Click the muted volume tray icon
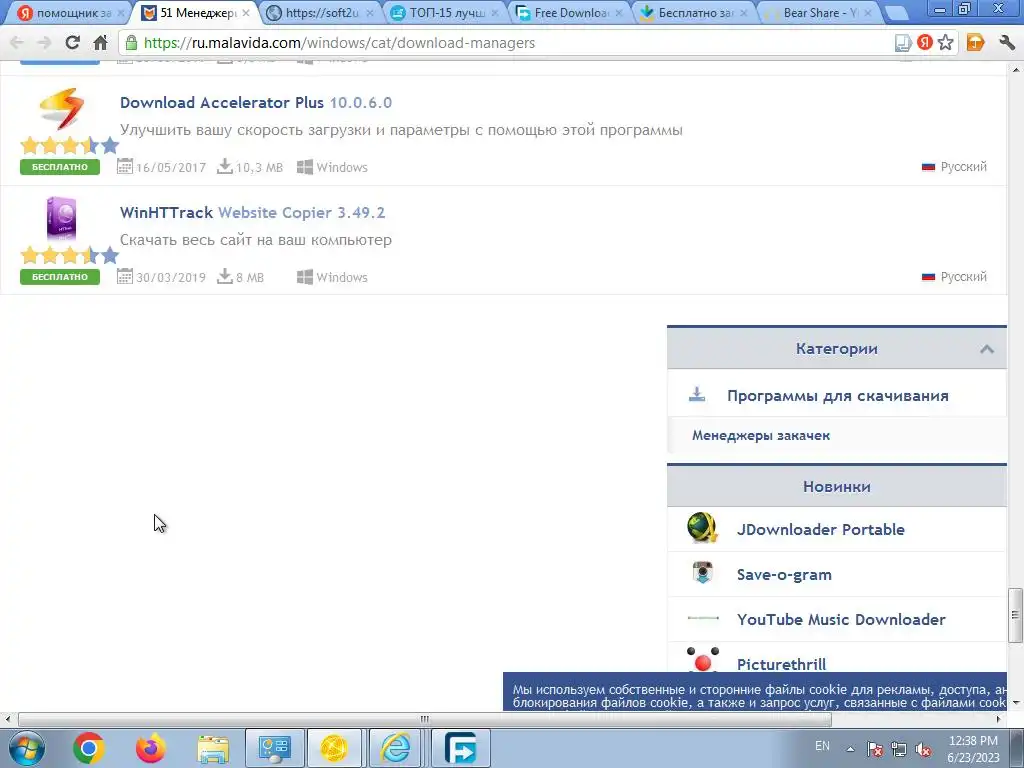 click(923, 749)
